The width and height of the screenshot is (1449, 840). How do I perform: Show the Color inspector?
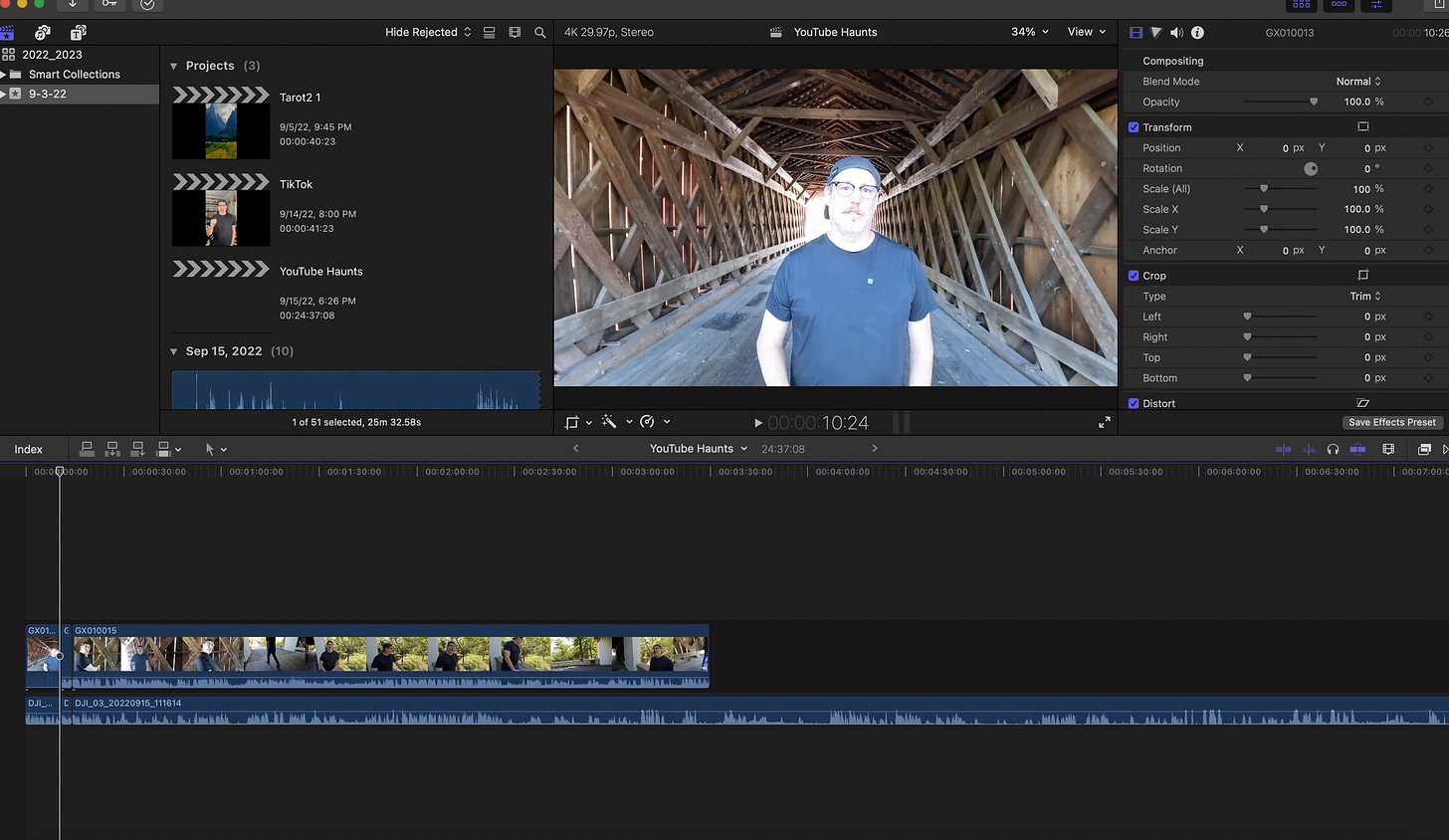(1155, 33)
